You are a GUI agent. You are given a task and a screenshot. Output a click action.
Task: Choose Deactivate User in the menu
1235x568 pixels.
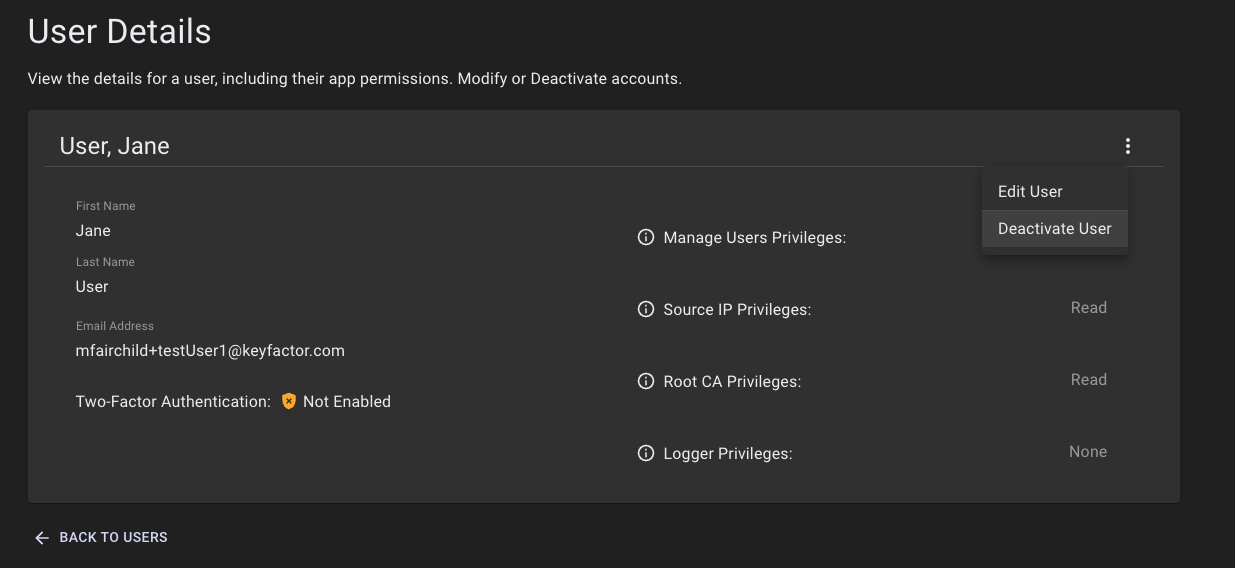pyautogui.click(x=1054, y=229)
